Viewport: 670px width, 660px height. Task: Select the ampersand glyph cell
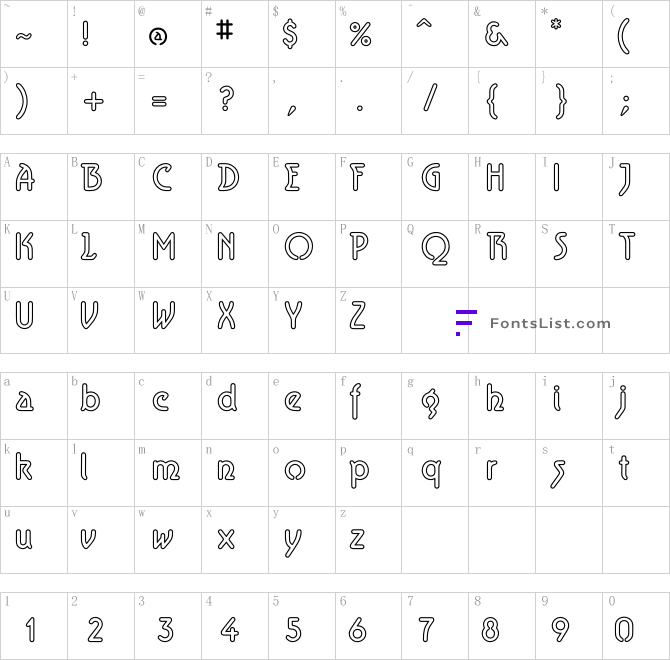point(502,34)
